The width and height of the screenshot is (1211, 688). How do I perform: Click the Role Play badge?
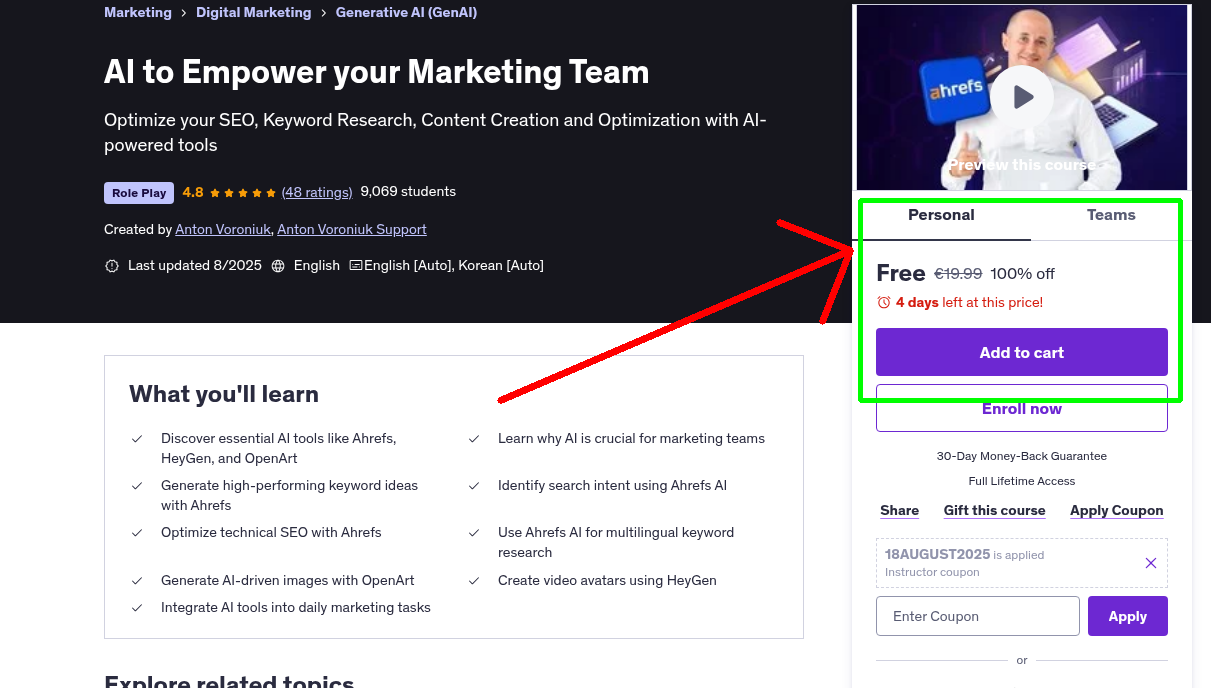[139, 193]
